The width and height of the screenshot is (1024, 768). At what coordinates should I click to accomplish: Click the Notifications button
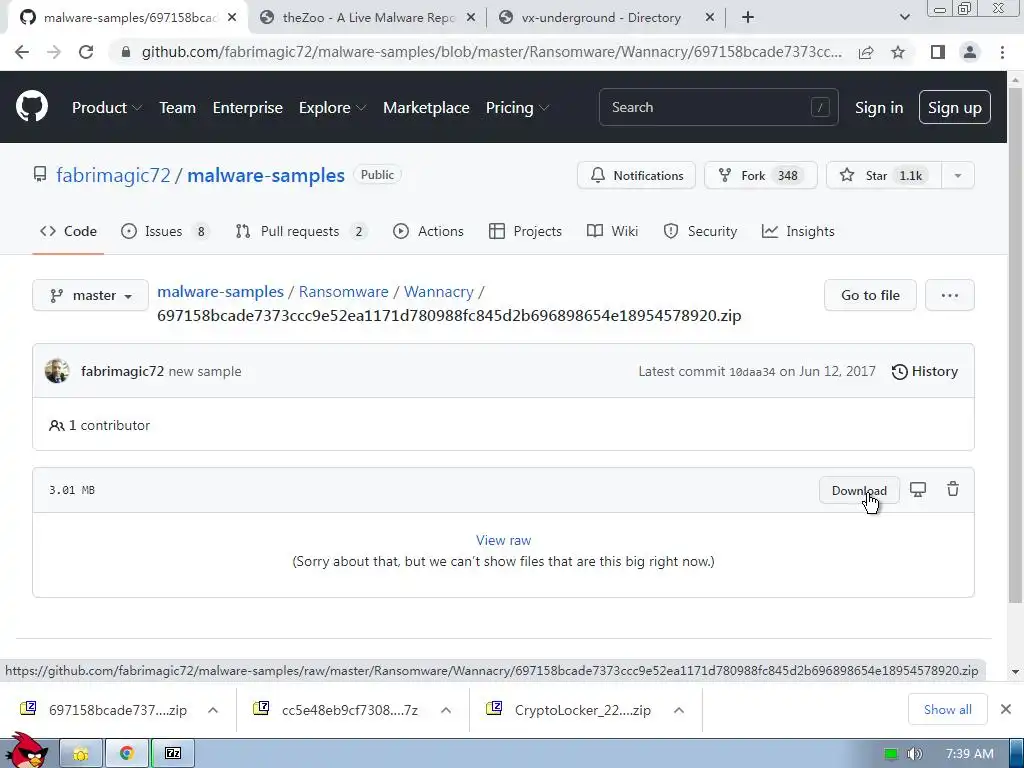tap(636, 176)
